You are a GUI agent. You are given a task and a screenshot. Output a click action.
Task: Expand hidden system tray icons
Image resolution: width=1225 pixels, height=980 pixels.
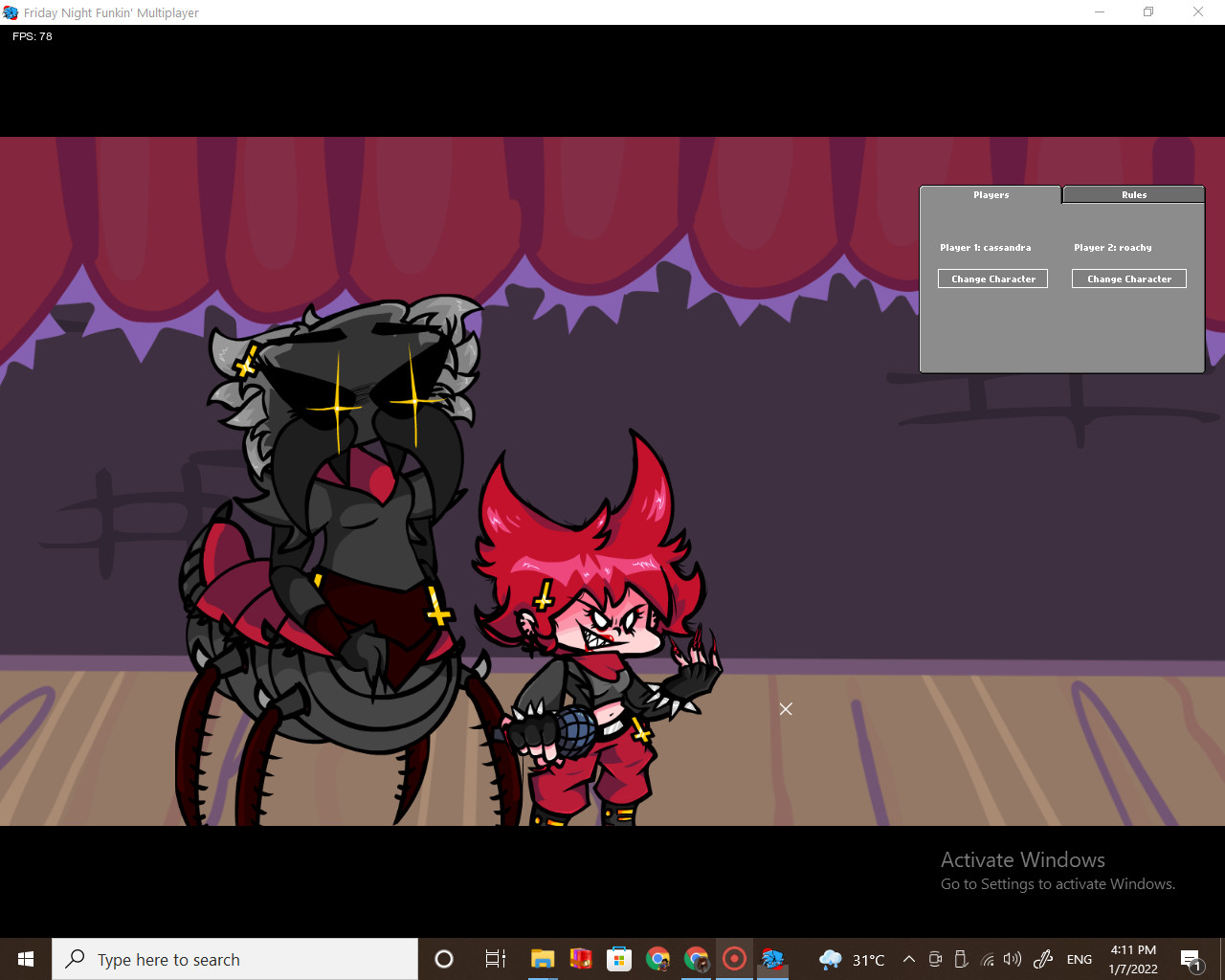907,959
